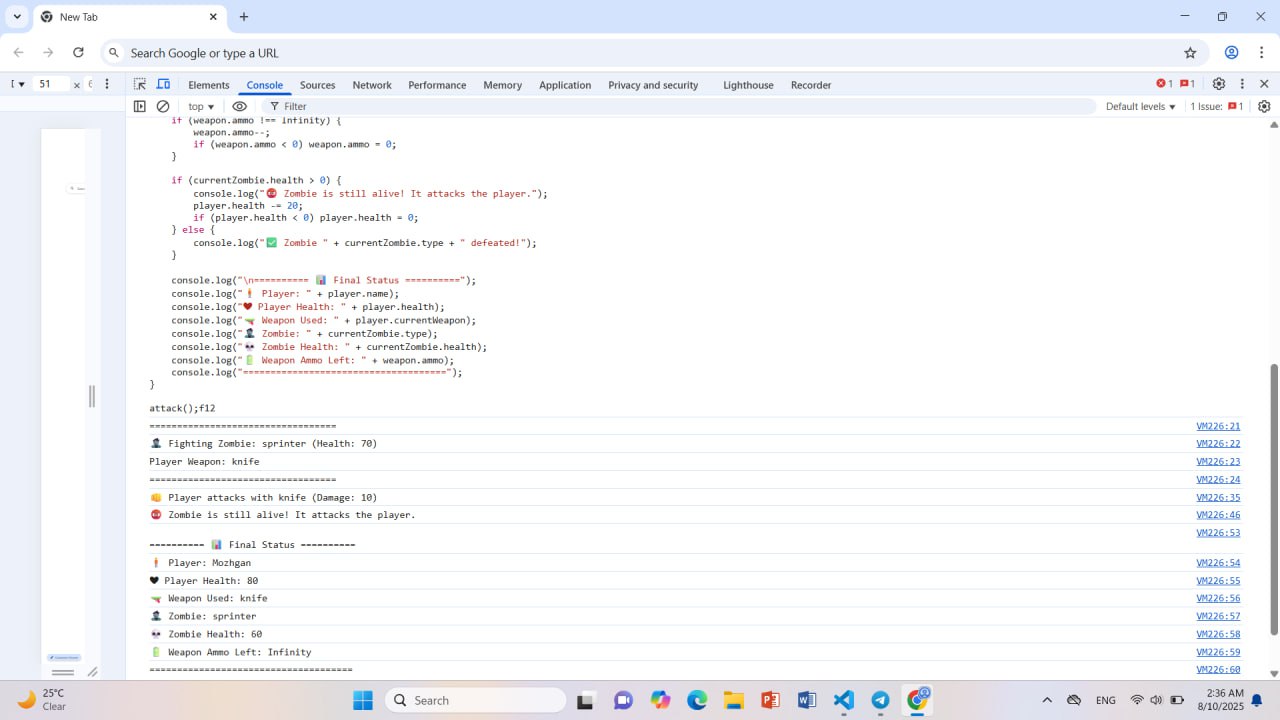Create a live expression with eye icon
This screenshot has width=1280, height=720.
point(240,106)
